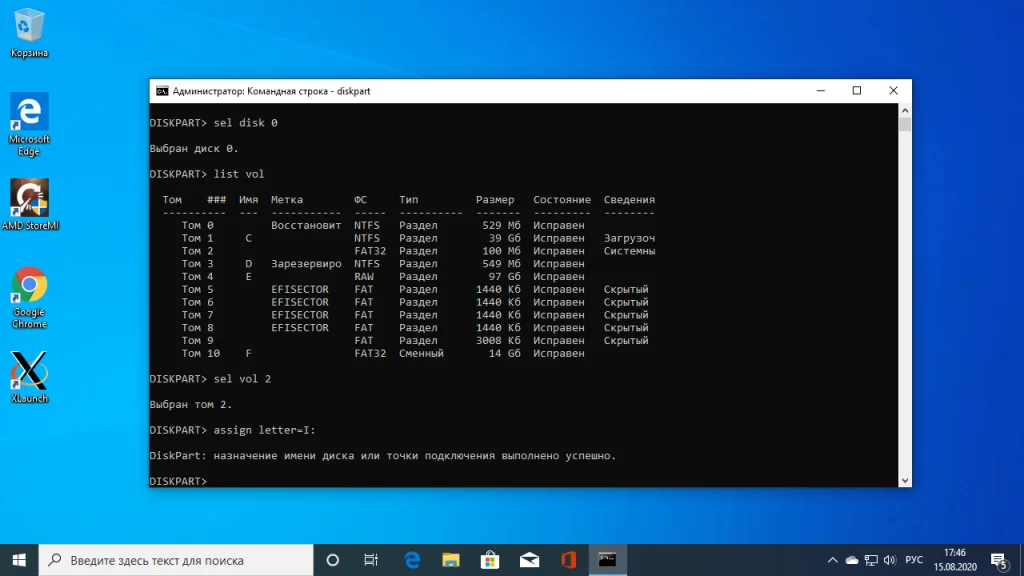Viewport: 1024px width, 576px height.
Task: Open the Mail app in taskbar
Action: 529,560
